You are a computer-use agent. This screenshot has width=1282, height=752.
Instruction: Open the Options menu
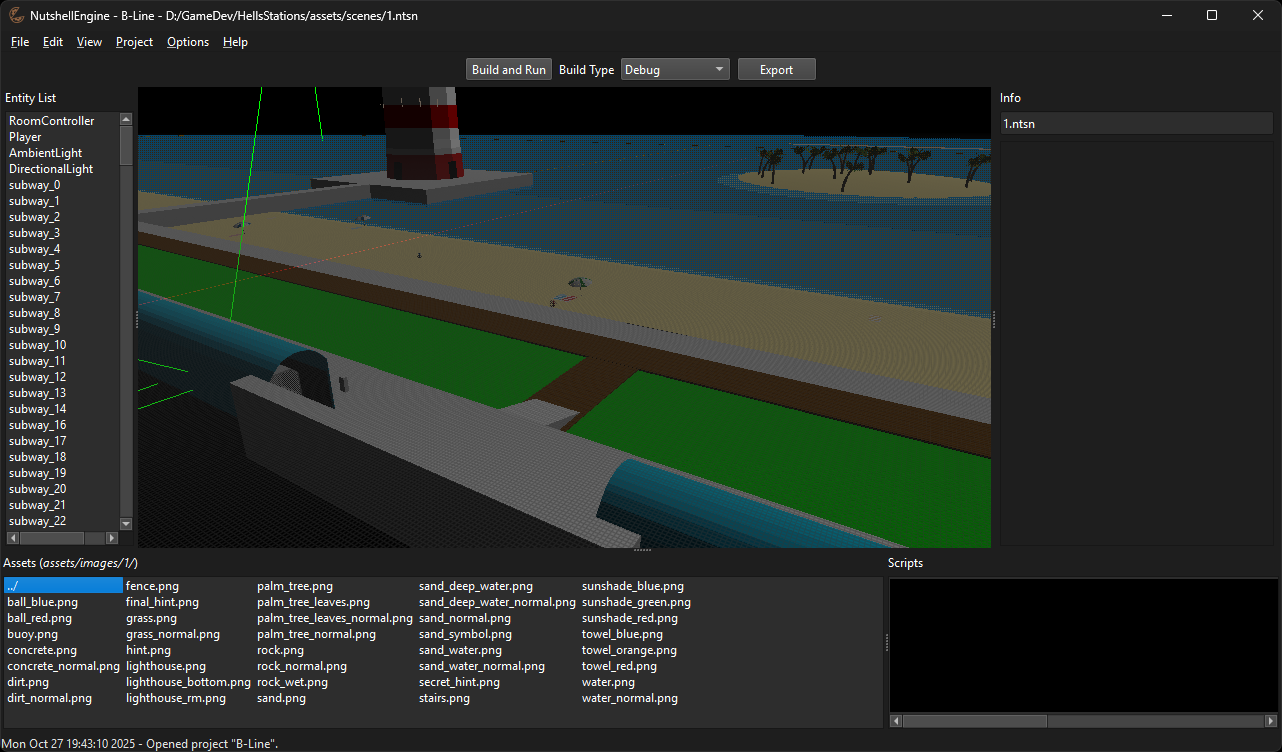coord(188,42)
